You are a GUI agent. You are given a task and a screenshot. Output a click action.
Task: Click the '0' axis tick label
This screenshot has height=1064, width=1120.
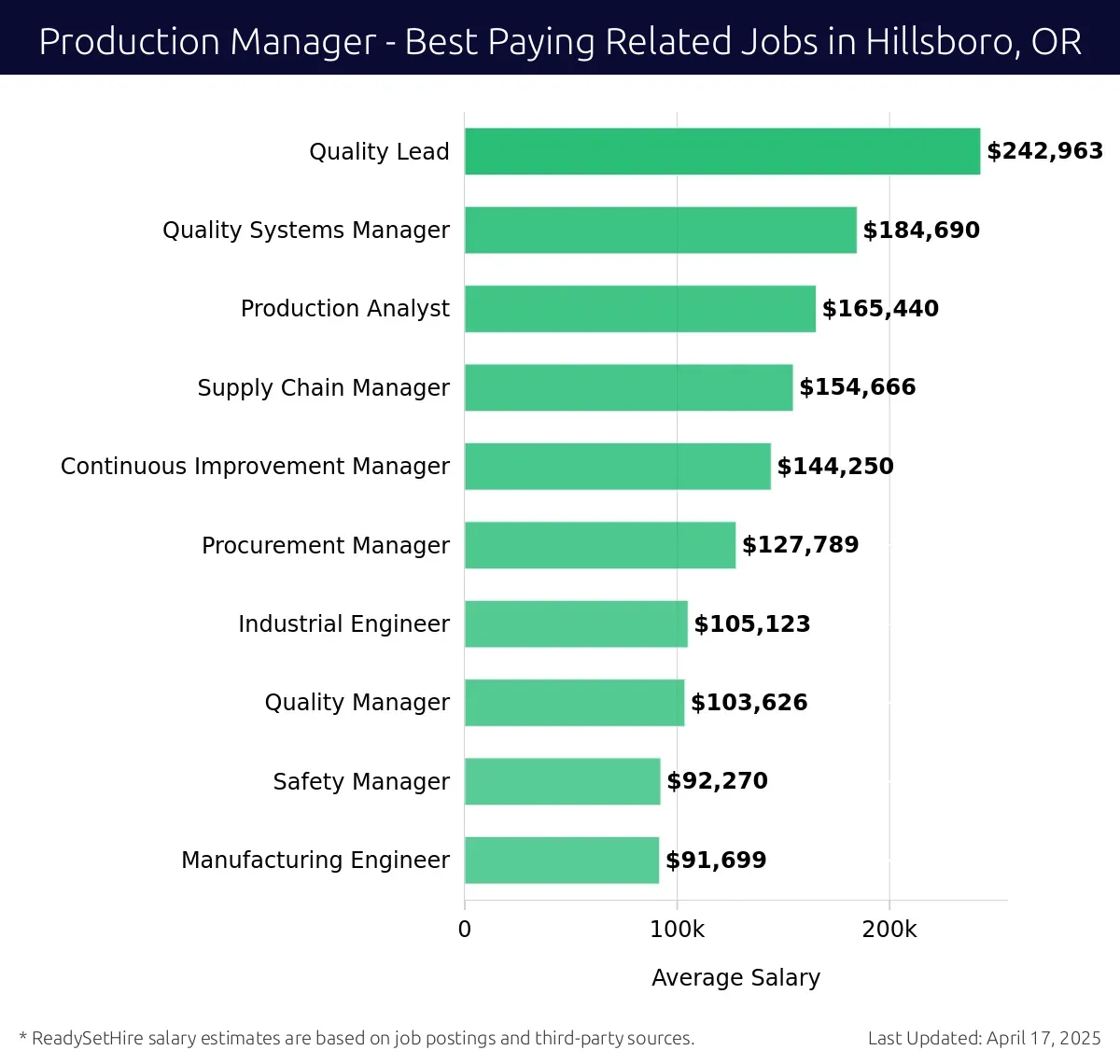click(x=465, y=930)
